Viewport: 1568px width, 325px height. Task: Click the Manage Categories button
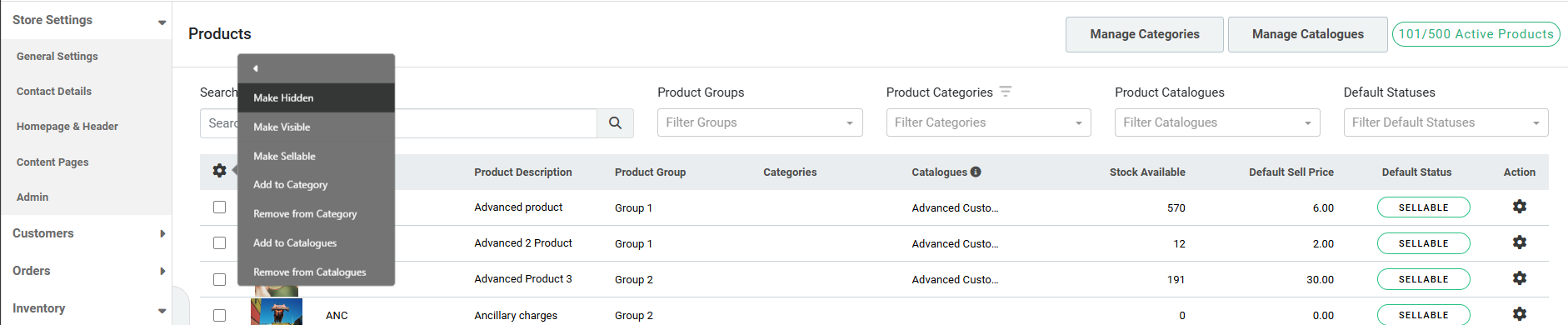click(1145, 34)
